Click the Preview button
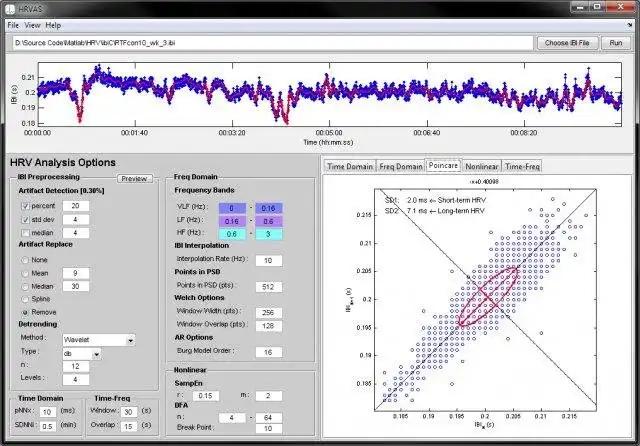The height and width of the screenshot is (446, 640). point(134,179)
